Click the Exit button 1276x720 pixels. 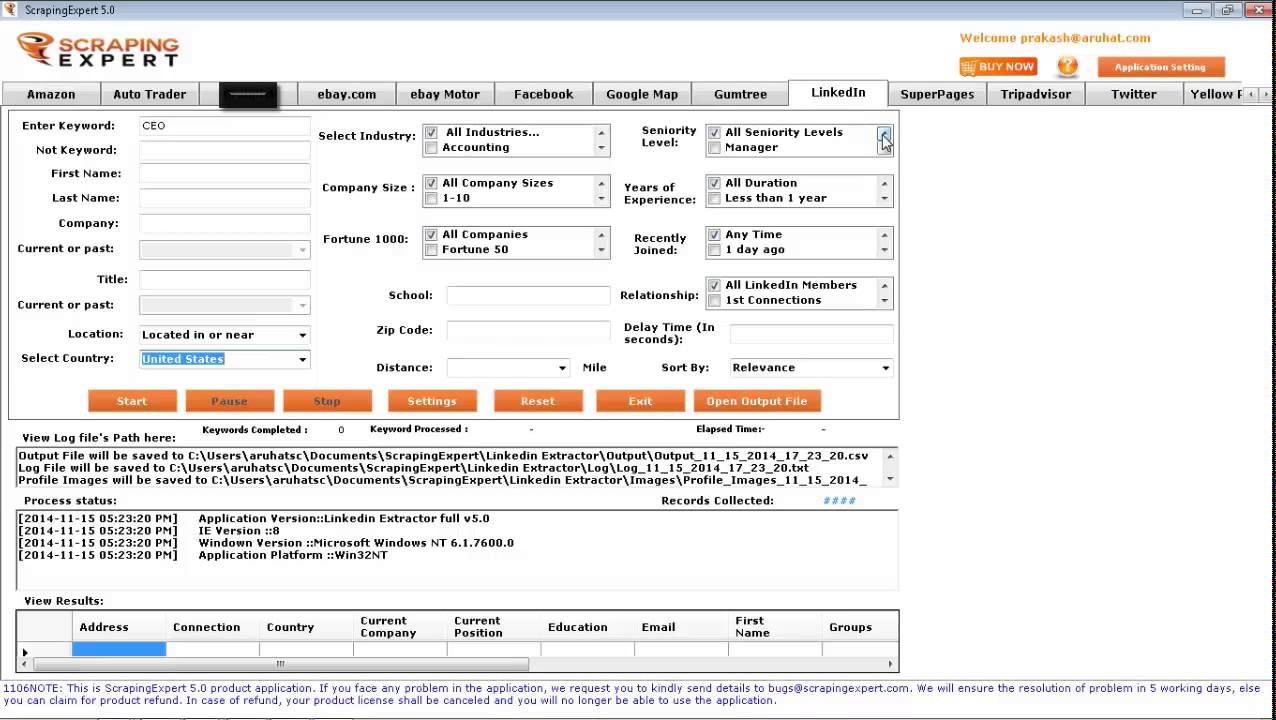[641, 401]
